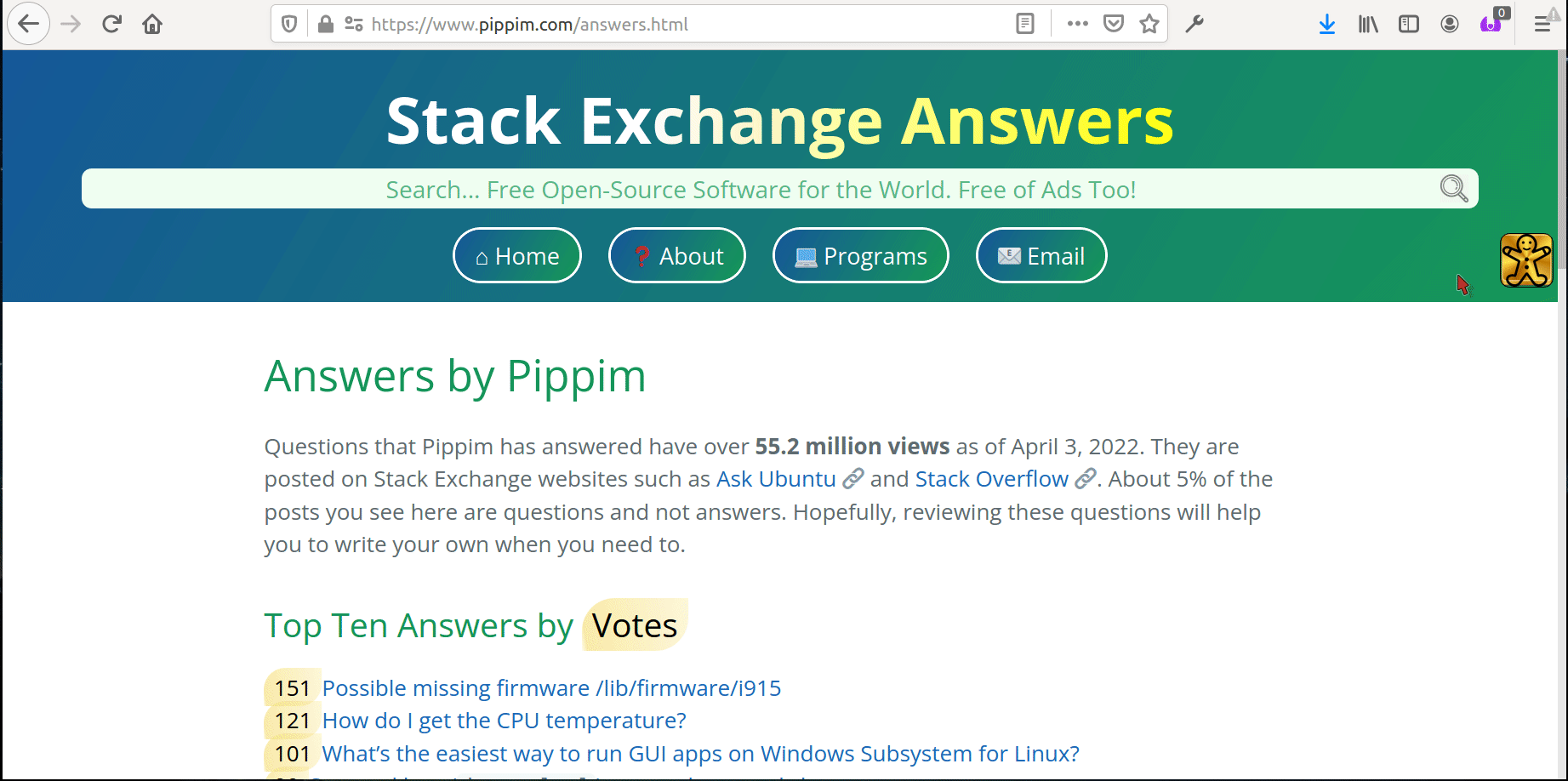1568x781 pixels.
Task: Reload the current page
Action: (111, 24)
